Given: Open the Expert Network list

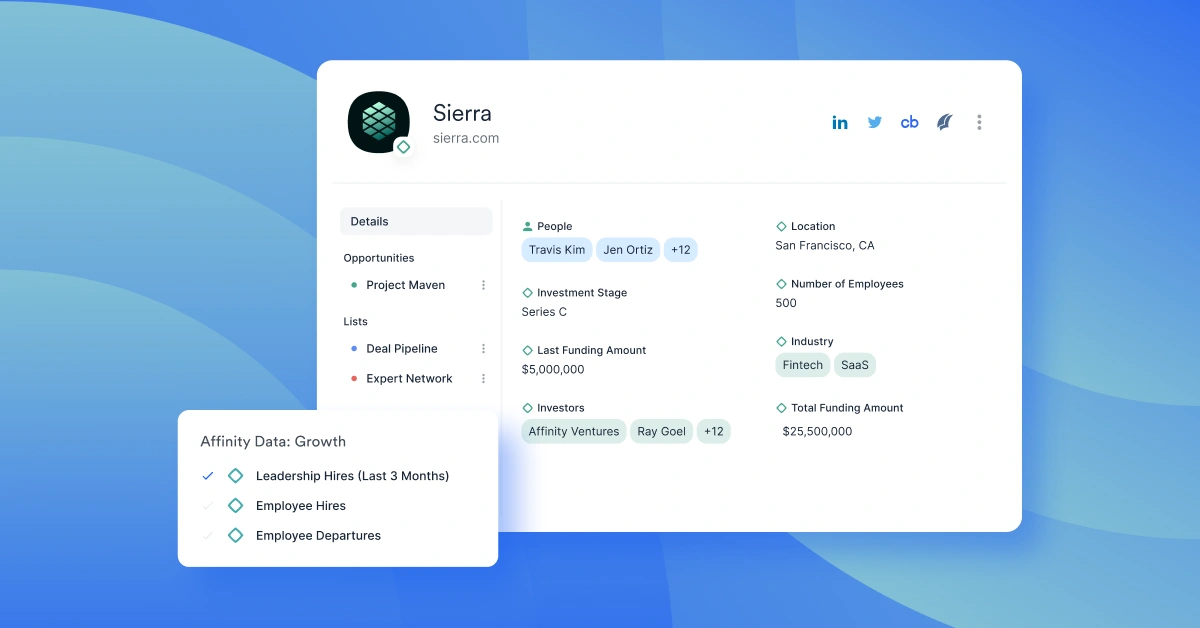Looking at the screenshot, I should [x=409, y=379].
